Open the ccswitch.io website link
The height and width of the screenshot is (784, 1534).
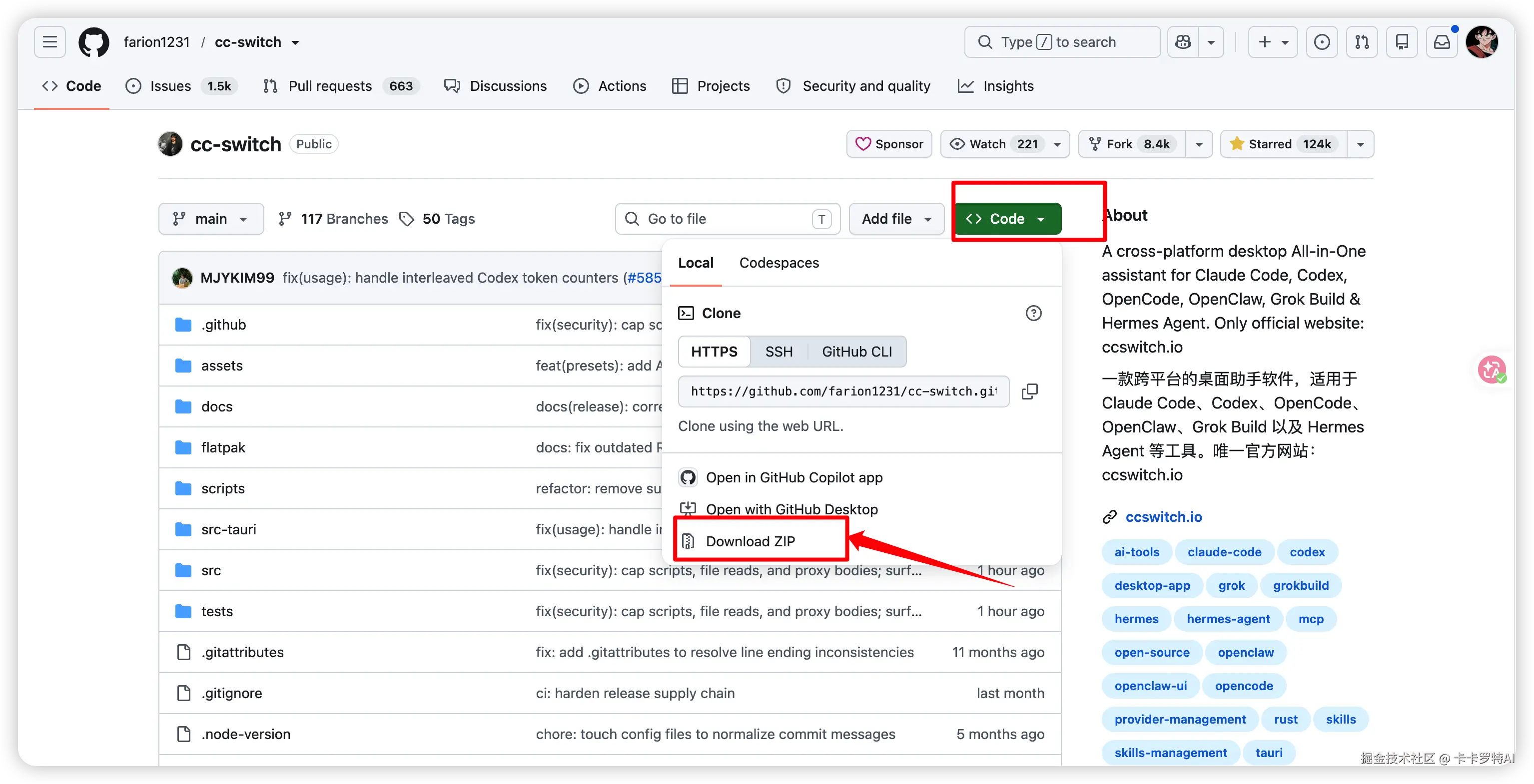(x=1164, y=517)
